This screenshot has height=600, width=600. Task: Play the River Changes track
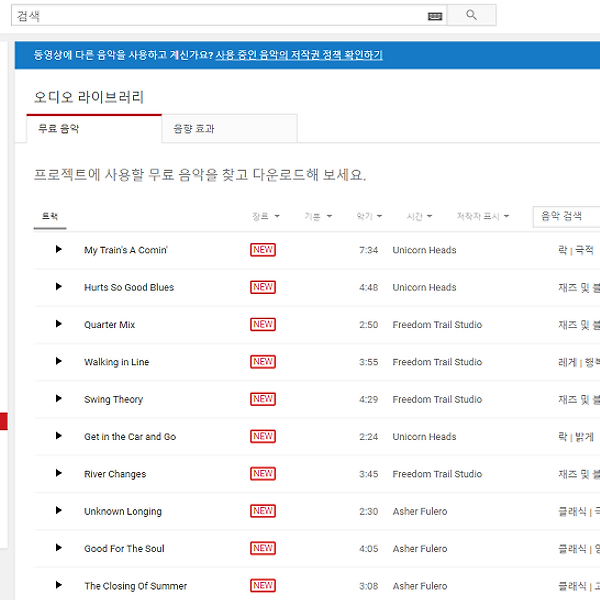59,473
